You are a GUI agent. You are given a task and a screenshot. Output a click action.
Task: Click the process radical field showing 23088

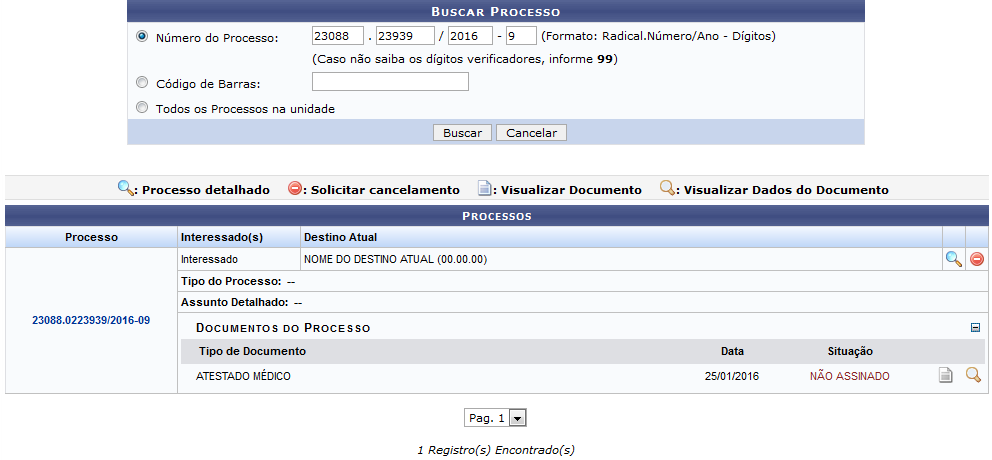[x=337, y=36]
